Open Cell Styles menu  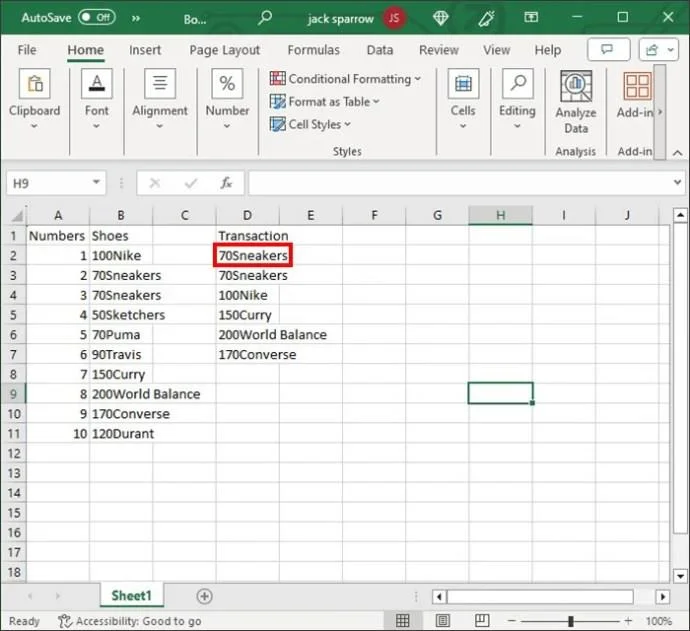click(310, 125)
